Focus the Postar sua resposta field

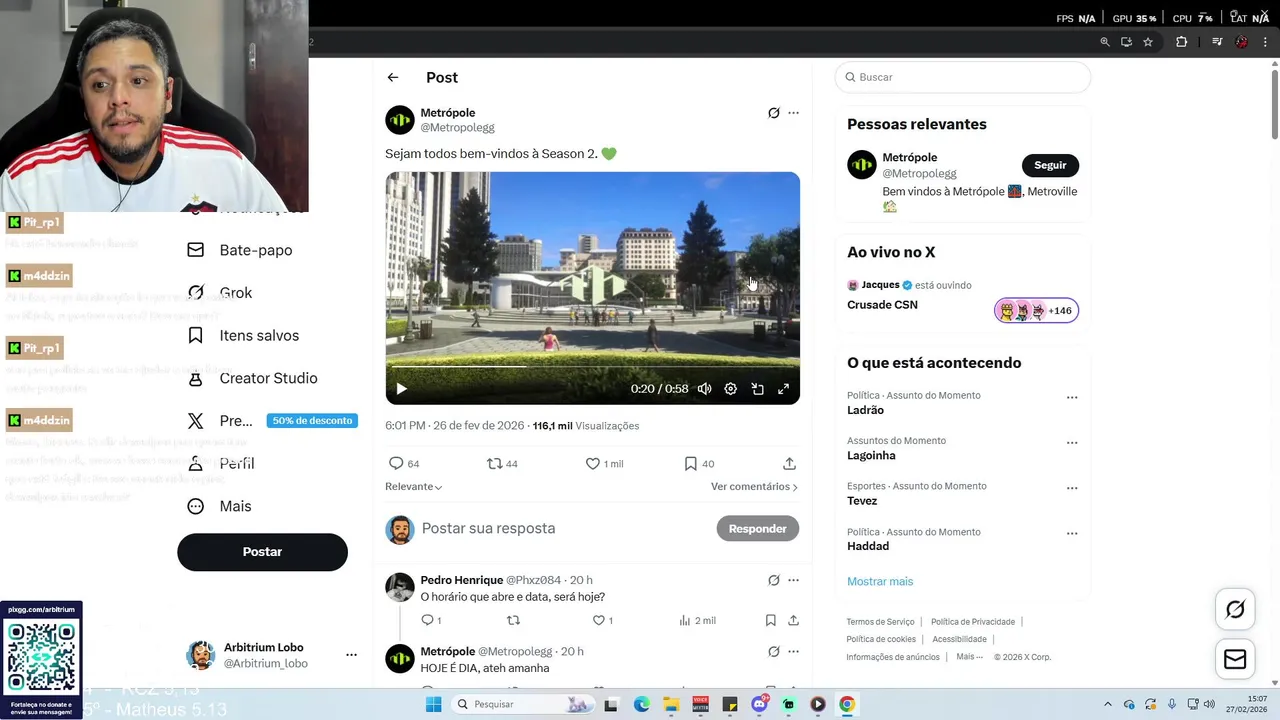click(565, 529)
